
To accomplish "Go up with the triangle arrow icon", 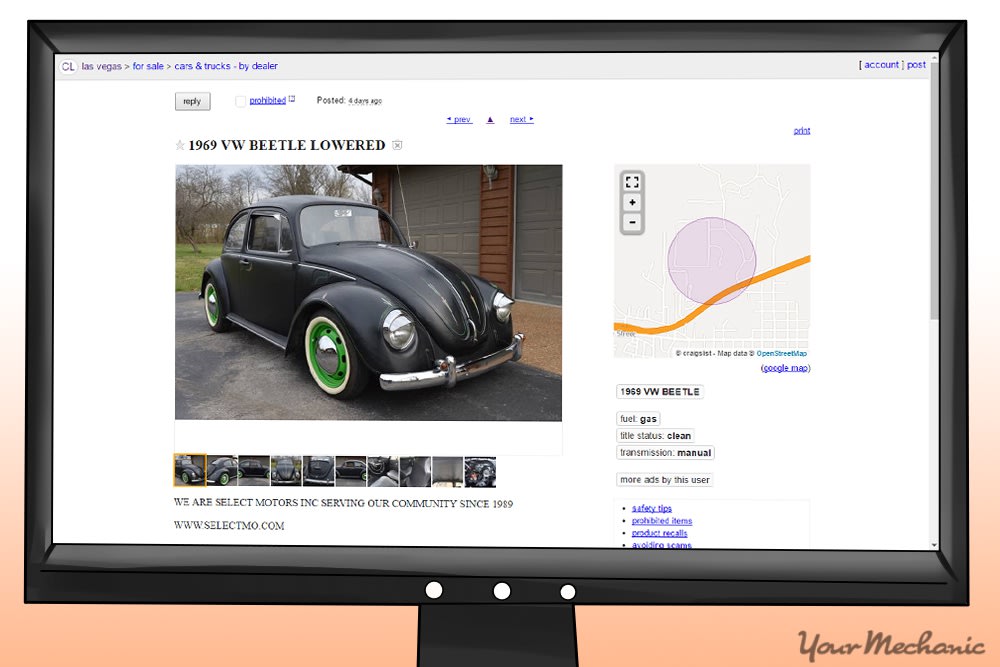I will pos(490,120).
